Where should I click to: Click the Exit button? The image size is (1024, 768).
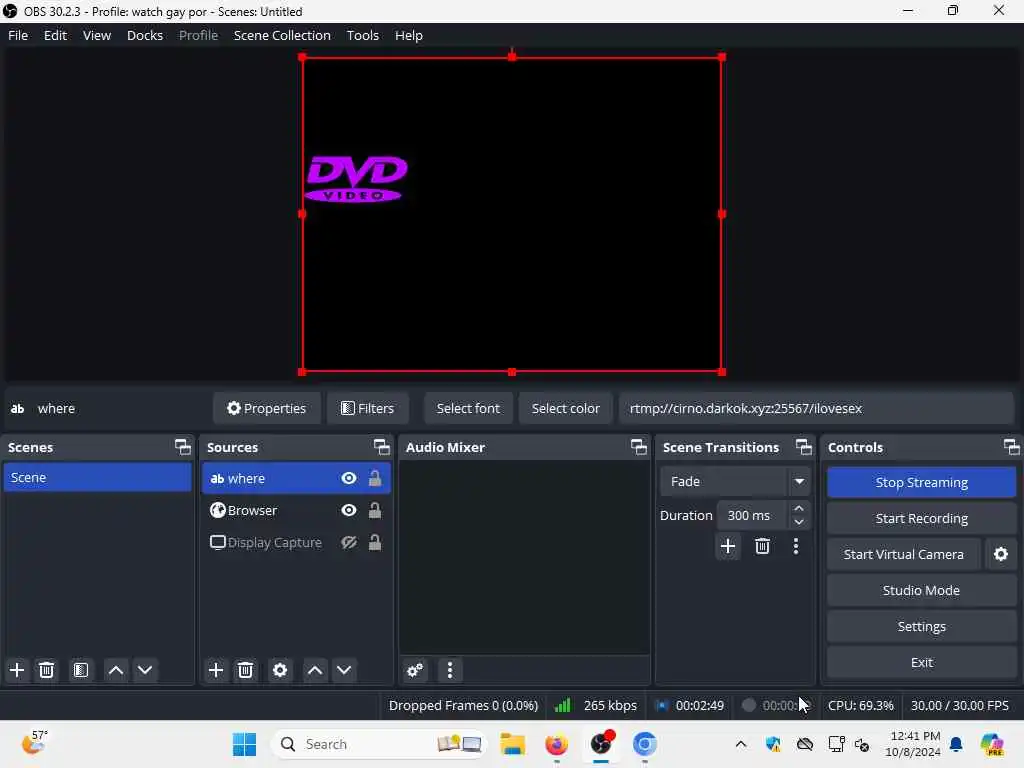coord(921,662)
